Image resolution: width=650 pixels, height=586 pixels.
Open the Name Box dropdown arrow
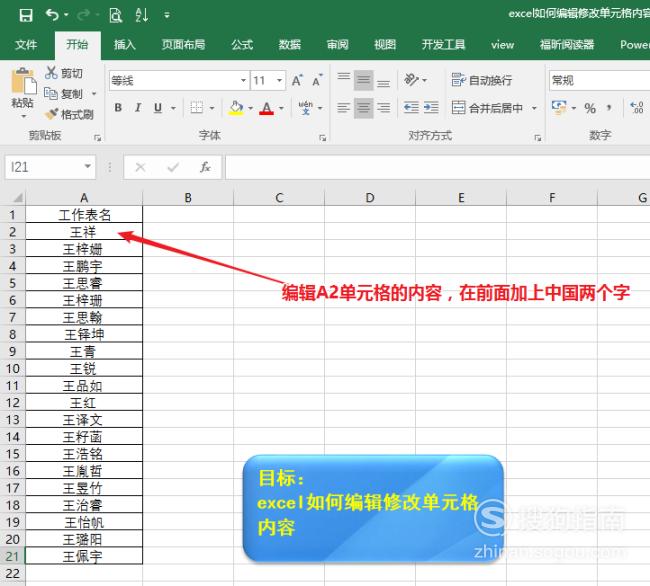[87, 167]
